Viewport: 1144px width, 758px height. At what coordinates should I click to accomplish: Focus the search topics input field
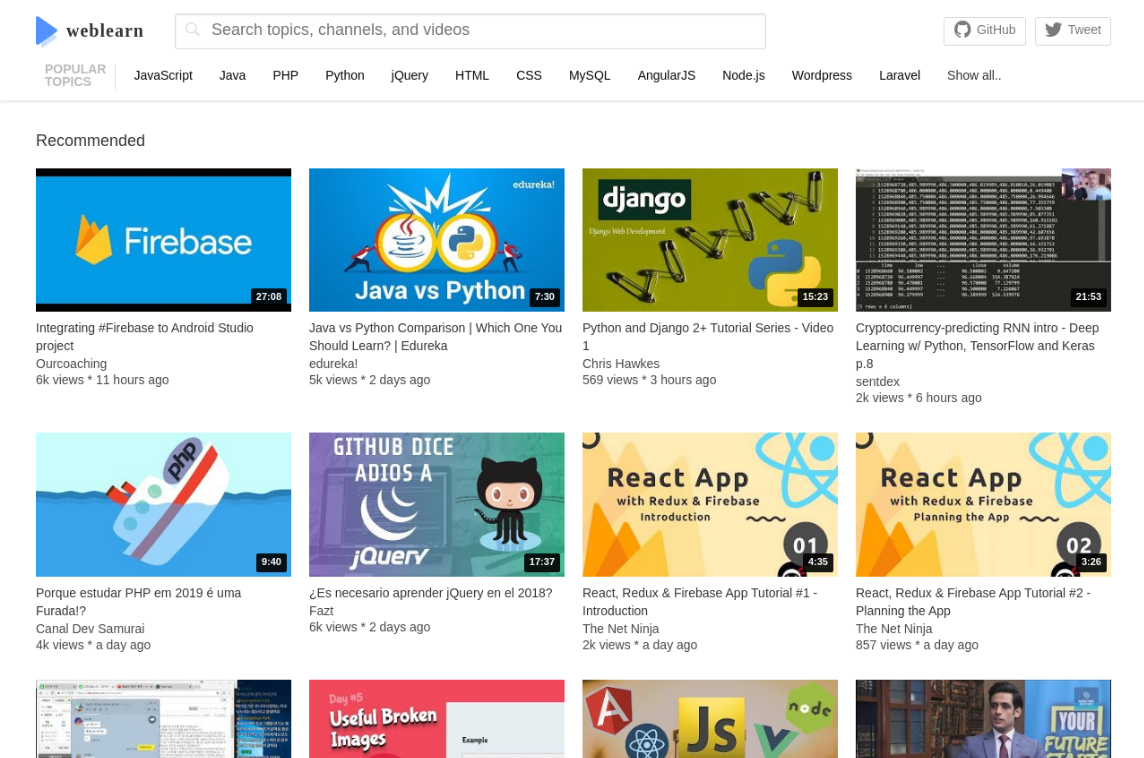point(470,31)
